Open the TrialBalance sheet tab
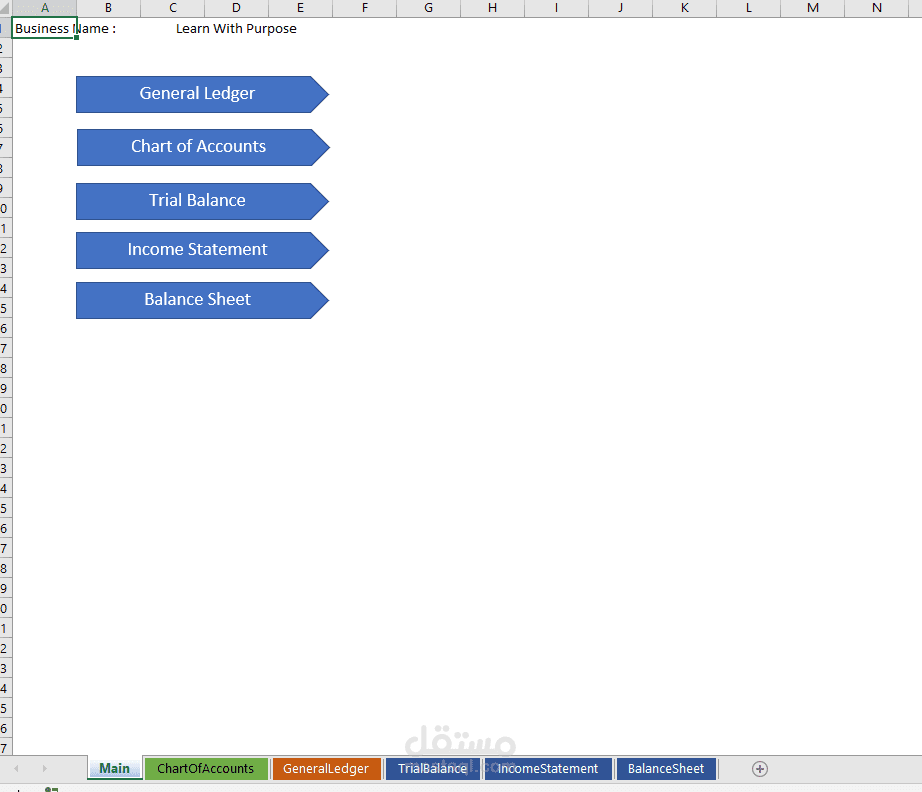Viewport: 922px width, 792px height. pyautogui.click(x=432, y=768)
